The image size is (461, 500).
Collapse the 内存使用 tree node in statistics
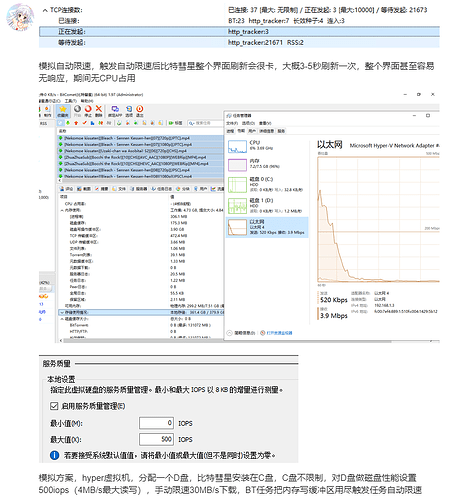pos(62,210)
